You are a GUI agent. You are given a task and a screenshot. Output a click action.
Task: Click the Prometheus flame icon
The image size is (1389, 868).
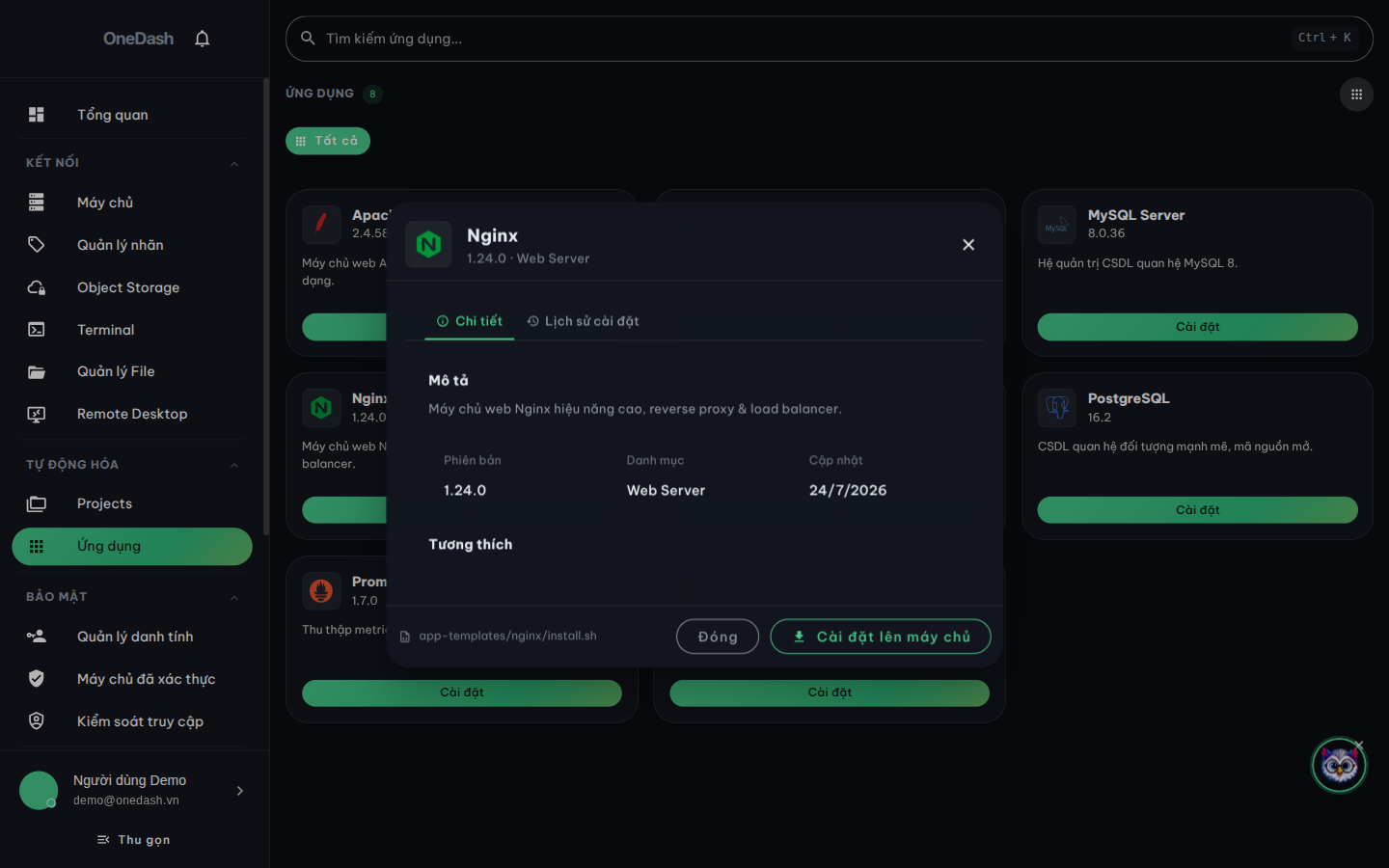pyautogui.click(x=321, y=590)
